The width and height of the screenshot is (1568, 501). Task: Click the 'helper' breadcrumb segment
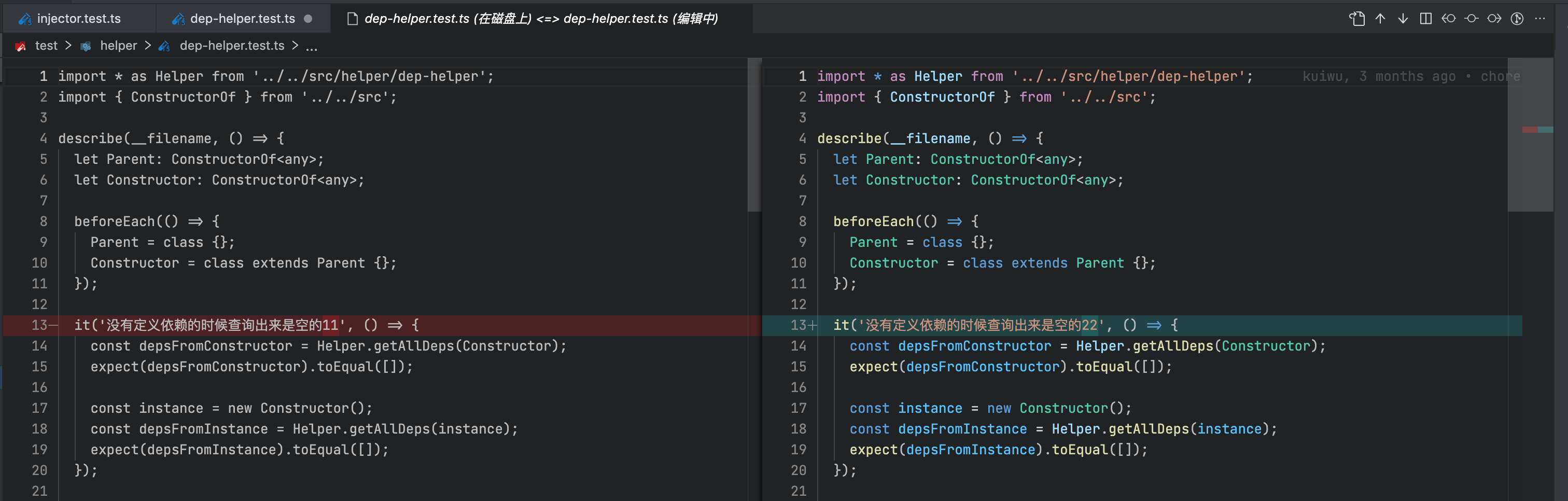click(119, 46)
